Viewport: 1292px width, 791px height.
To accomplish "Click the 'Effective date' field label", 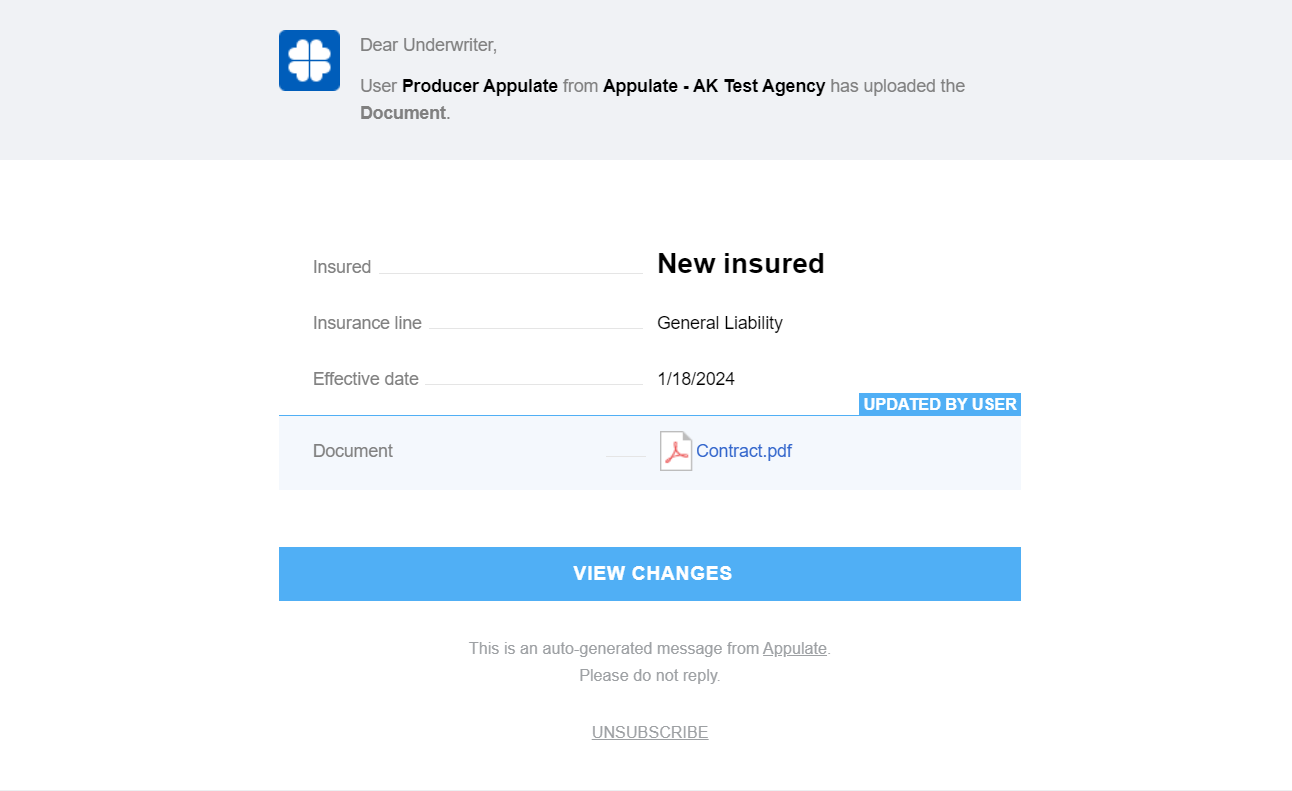I will pos(365,379).
